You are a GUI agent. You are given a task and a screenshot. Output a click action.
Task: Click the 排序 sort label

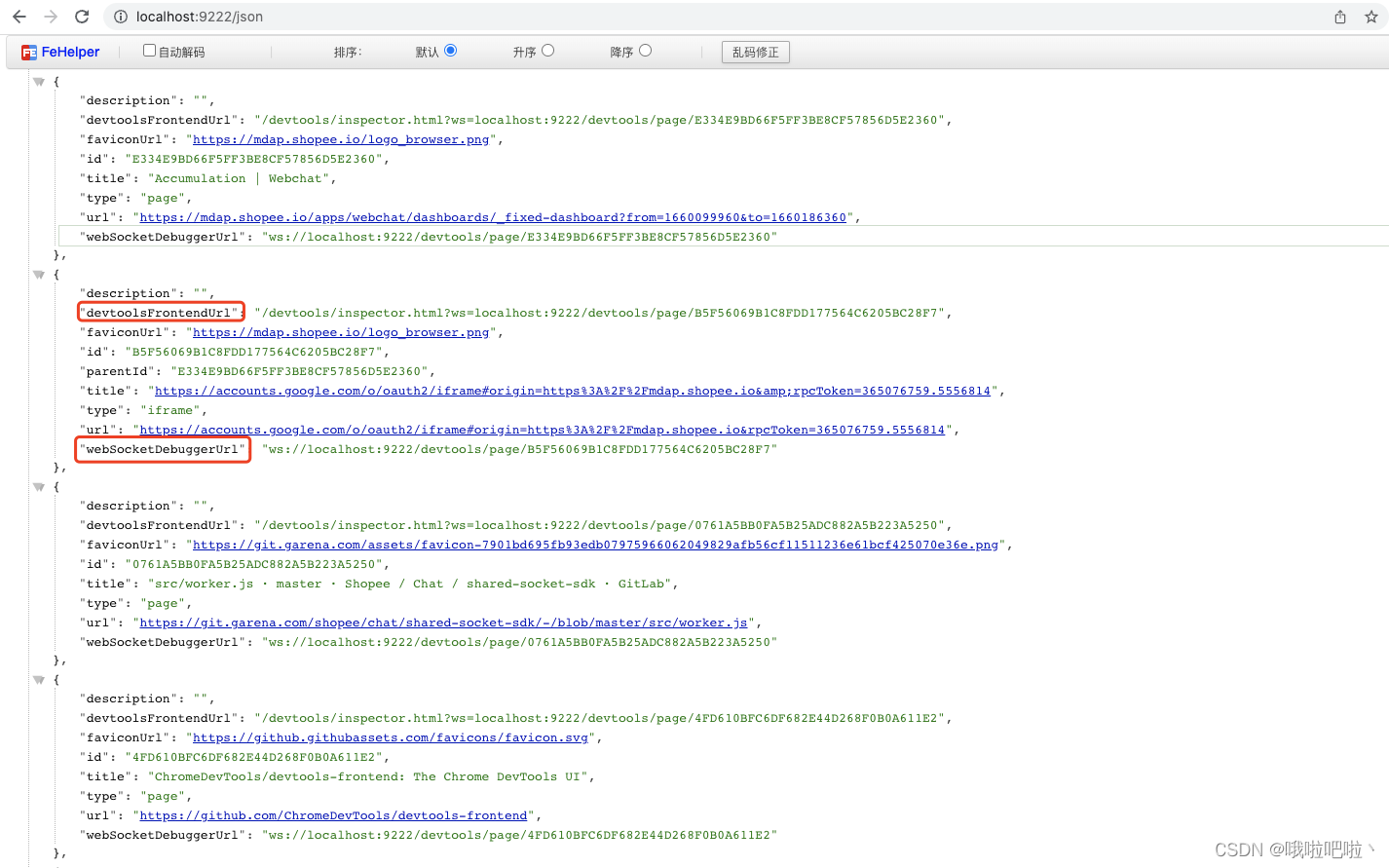(348, 53)
